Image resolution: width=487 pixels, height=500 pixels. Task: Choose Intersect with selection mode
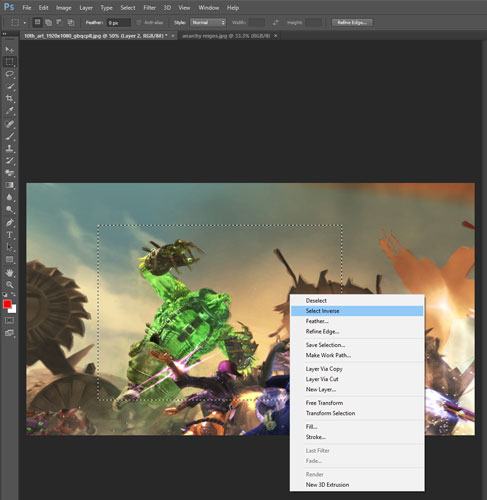[70, 22]
